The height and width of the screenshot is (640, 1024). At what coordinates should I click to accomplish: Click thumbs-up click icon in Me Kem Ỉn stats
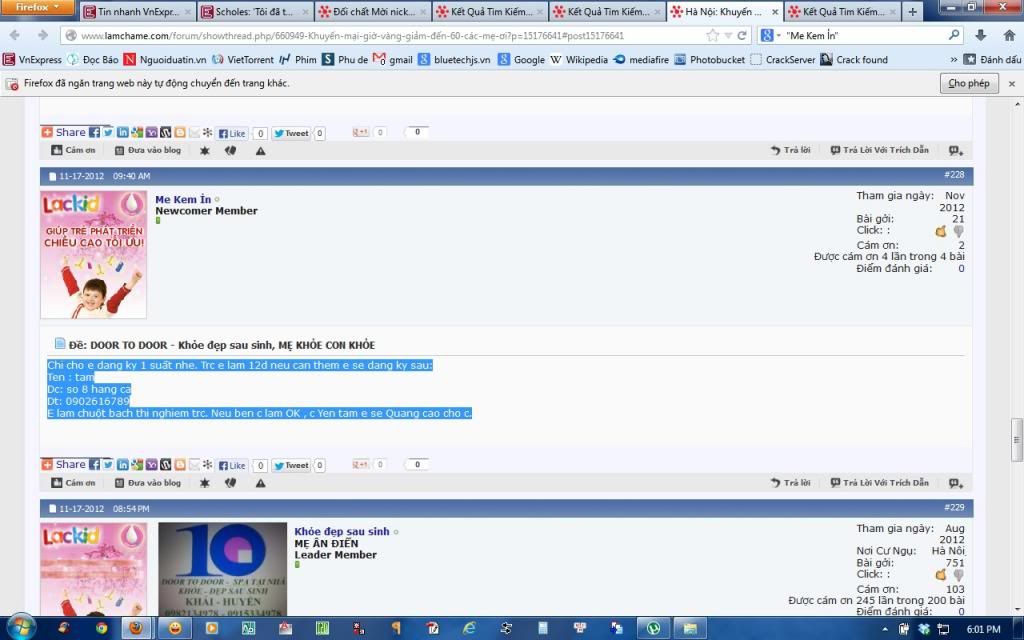[941, 231]
